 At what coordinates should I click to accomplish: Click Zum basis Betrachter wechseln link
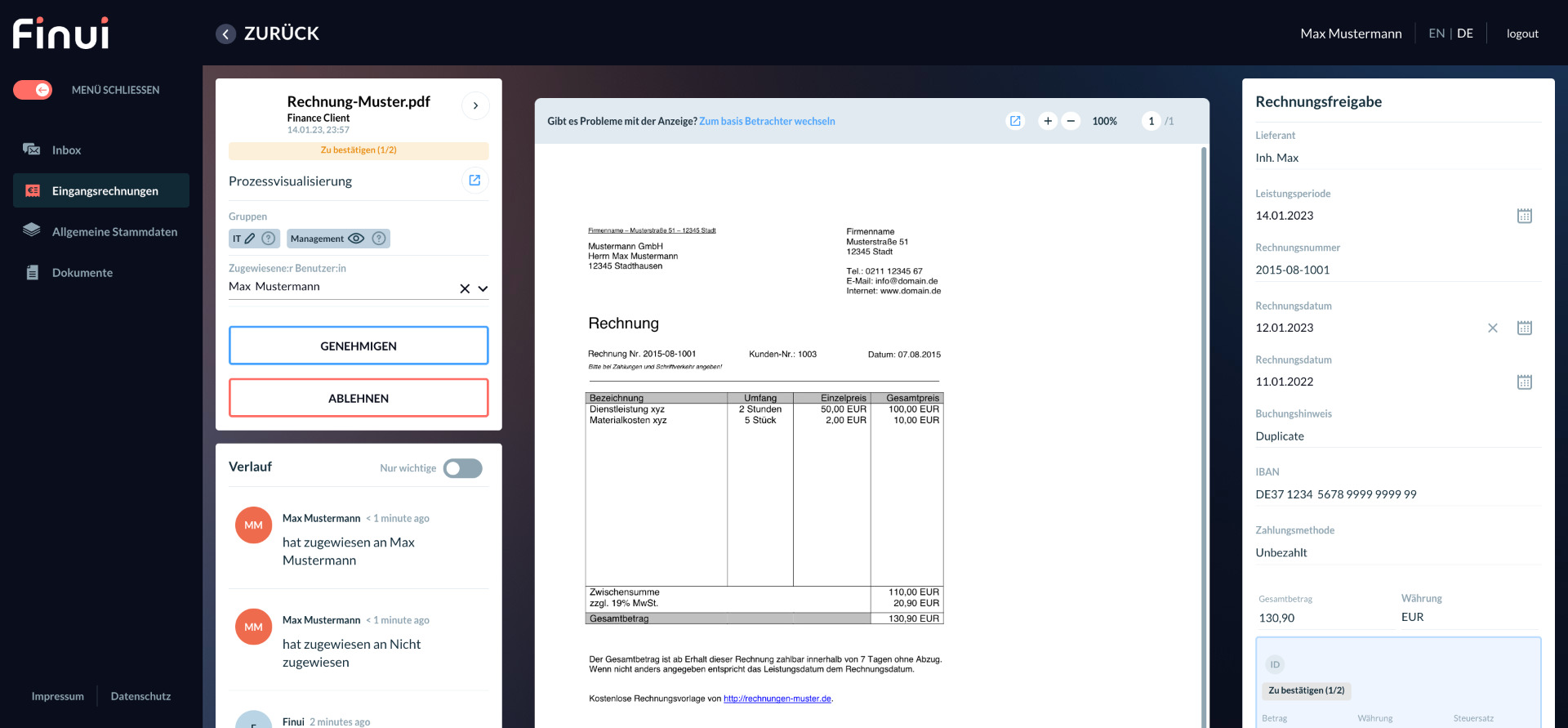(767, 121)
